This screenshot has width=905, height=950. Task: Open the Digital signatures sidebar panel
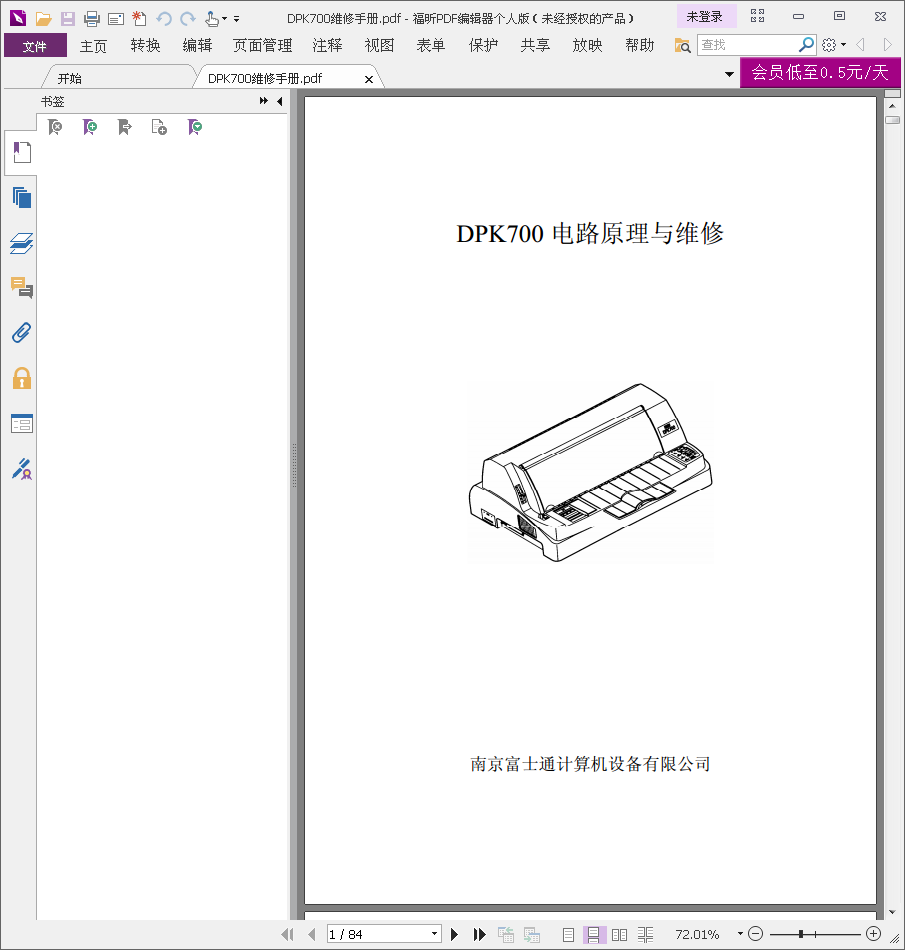click(22, 469)
